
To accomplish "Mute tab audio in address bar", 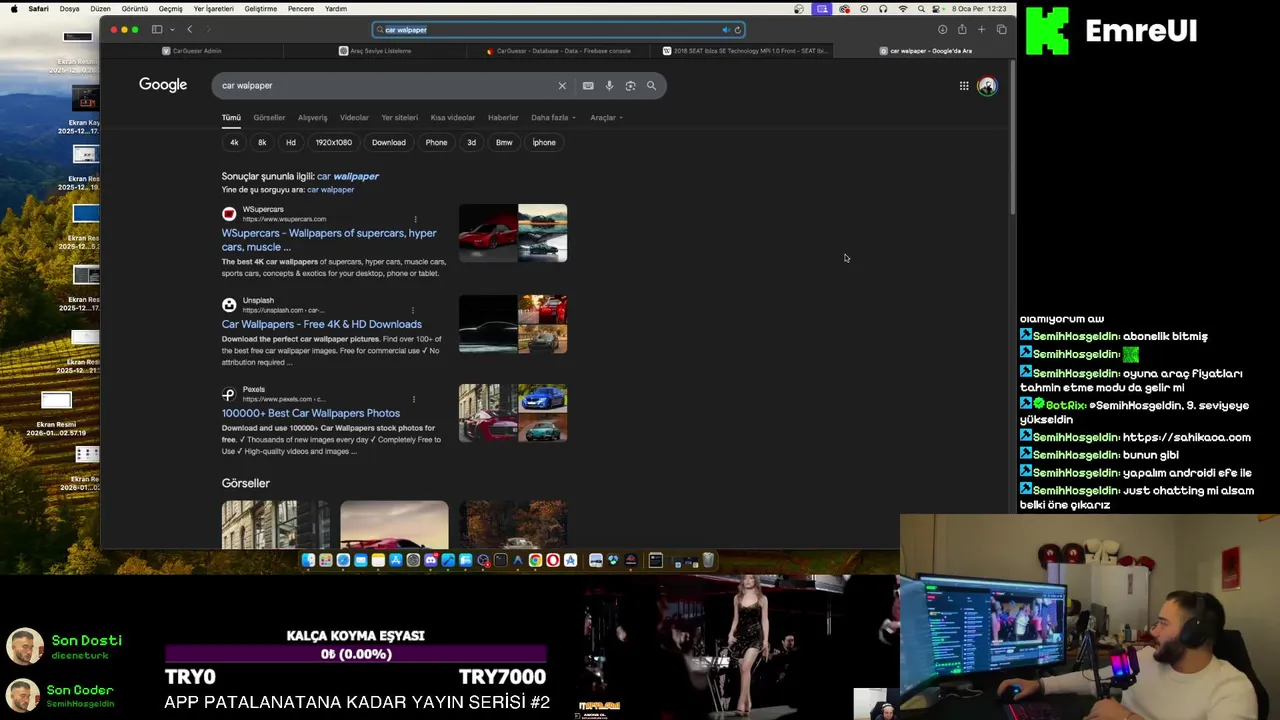I will 726,30.
